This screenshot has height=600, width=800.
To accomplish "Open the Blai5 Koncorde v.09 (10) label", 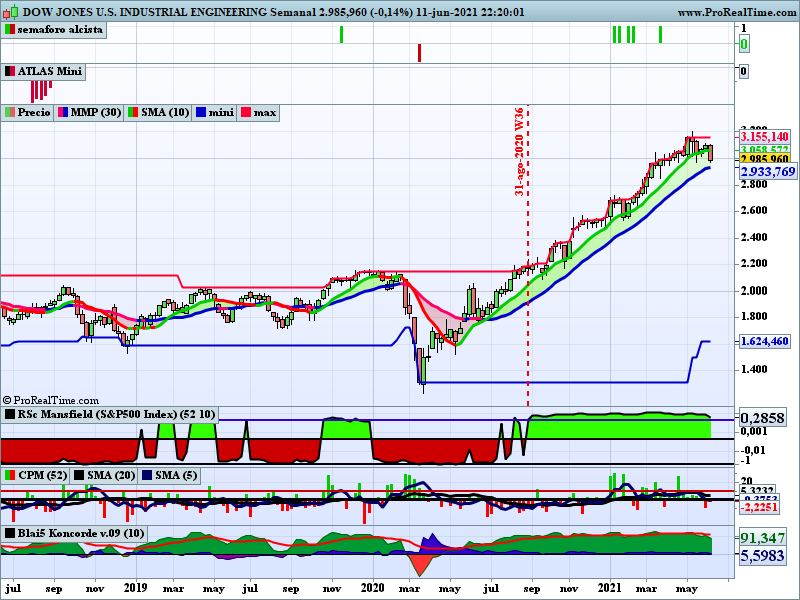I will click(x=81, y=534).
